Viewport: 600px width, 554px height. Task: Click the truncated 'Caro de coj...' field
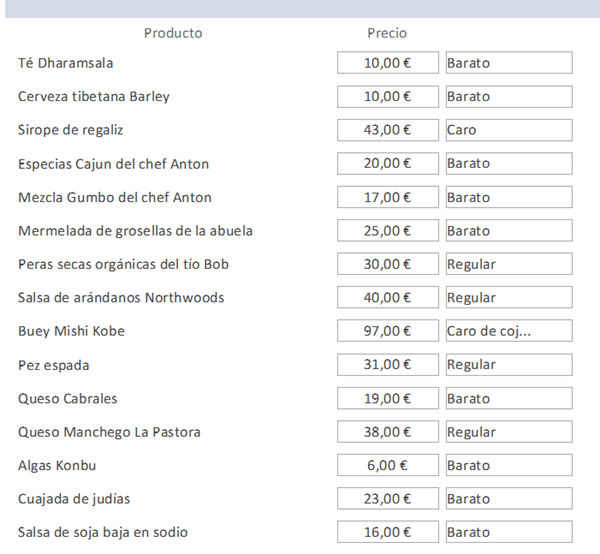[x=508, y=331]
